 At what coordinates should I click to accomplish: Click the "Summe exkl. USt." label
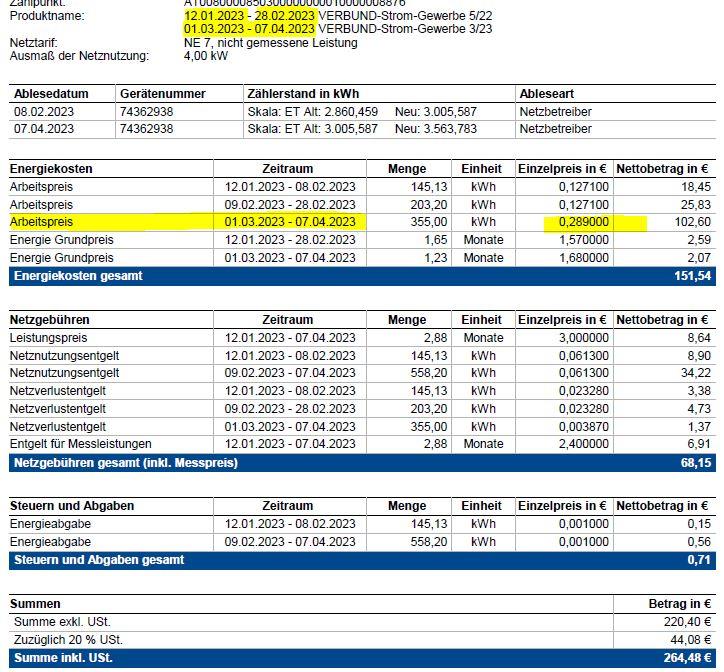click(x=62, y=622)
